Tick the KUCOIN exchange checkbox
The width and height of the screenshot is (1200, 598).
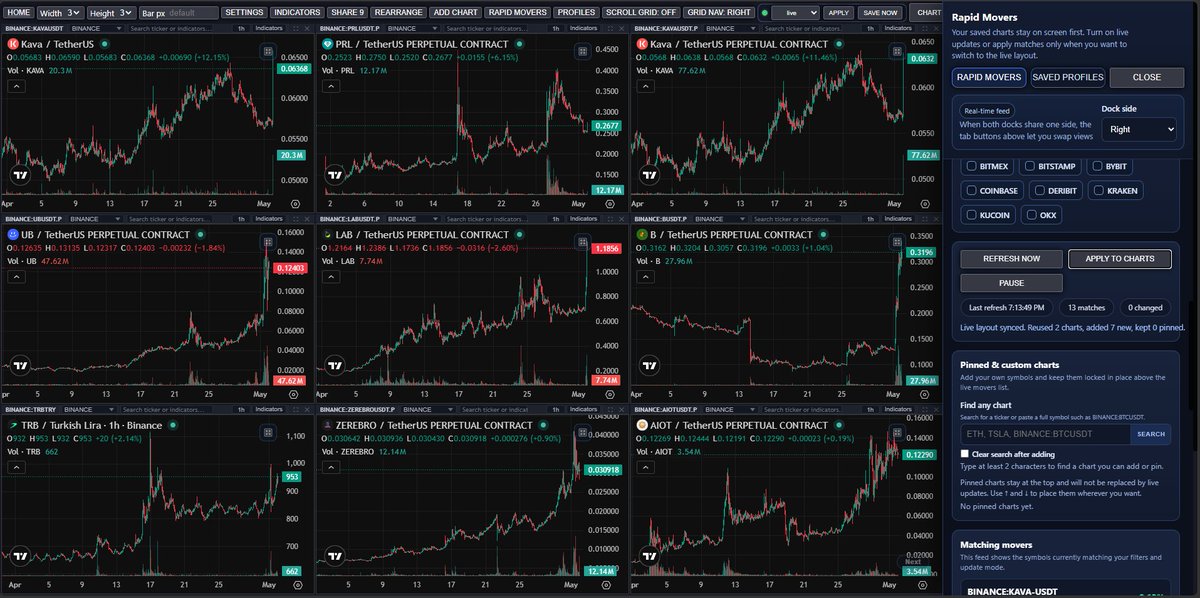click(973, 214)
